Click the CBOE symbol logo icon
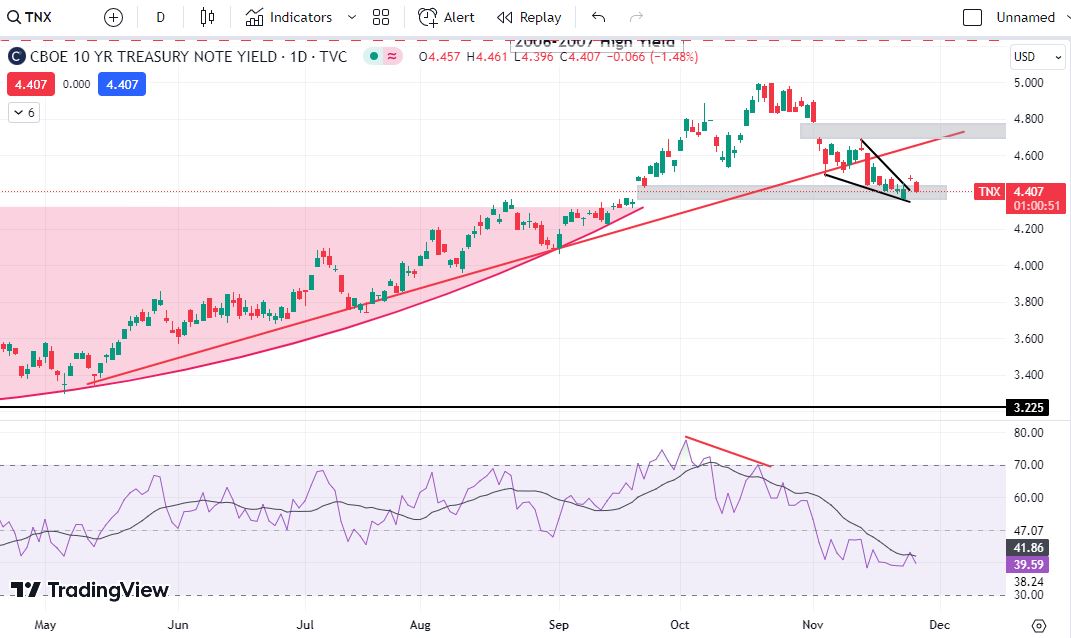Viewport: 1071px width, 638px height. pyautogui.click(x=16, y=57)
